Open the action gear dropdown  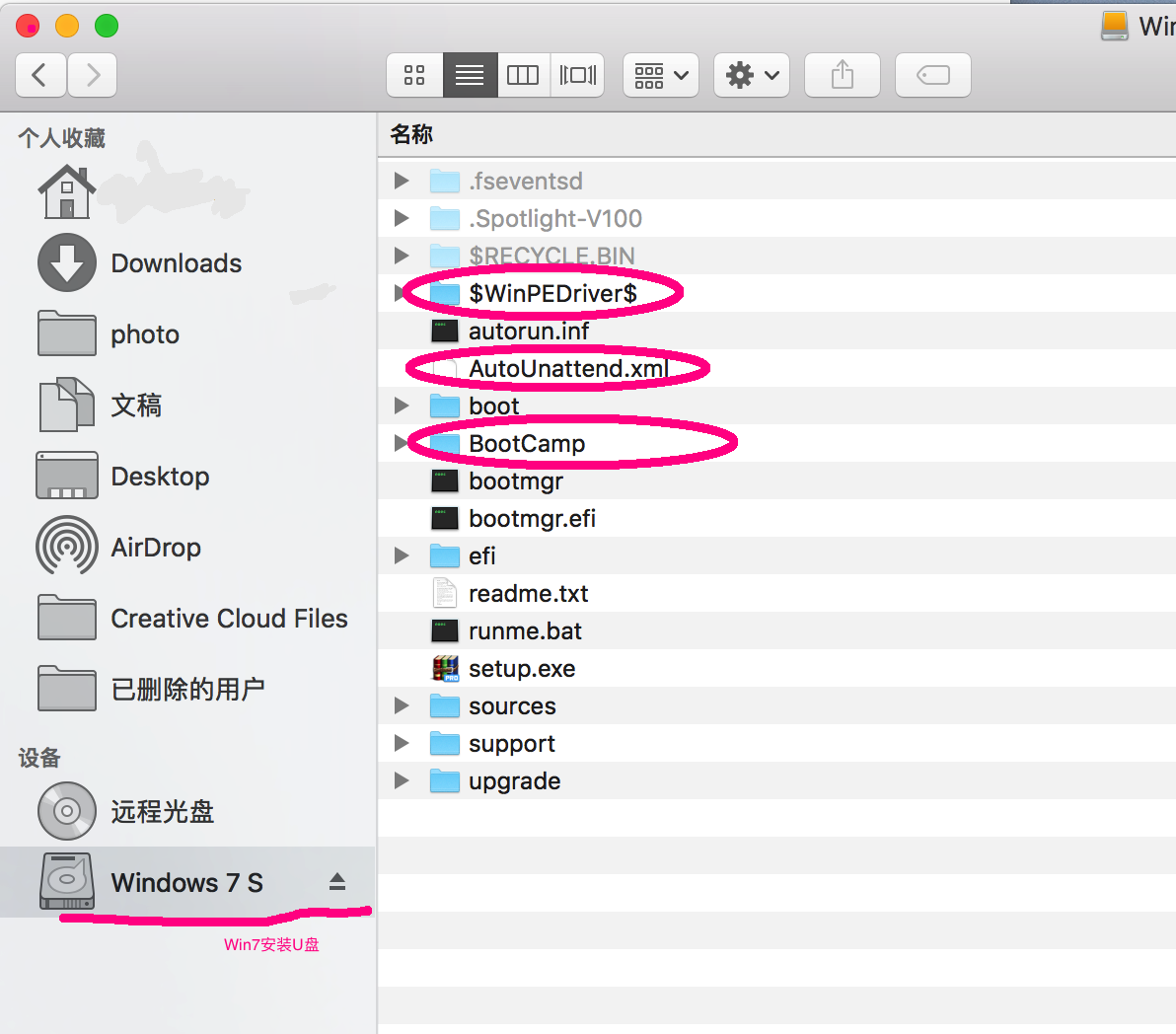[752, 75]
